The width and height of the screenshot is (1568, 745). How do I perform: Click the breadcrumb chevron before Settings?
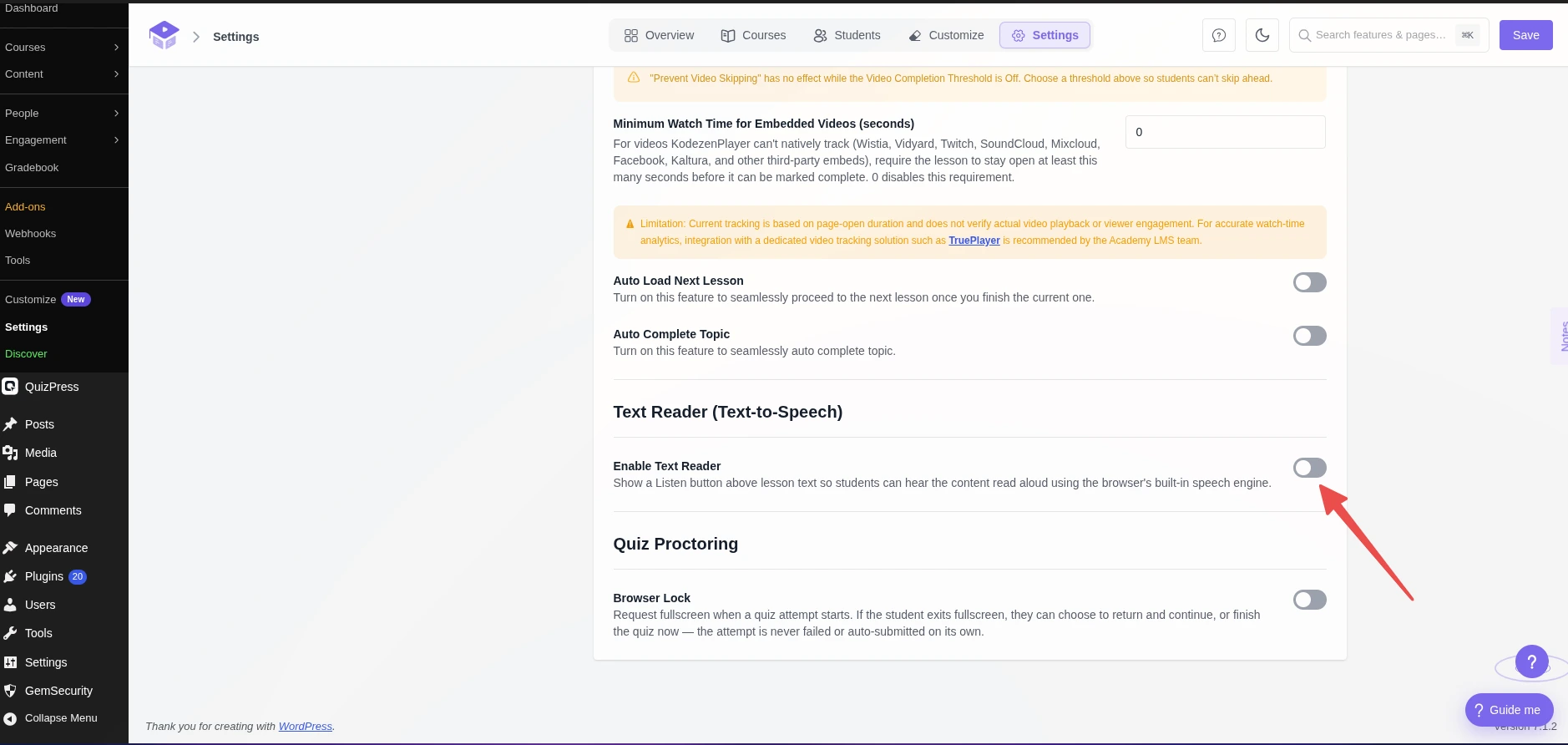(196, 37)
